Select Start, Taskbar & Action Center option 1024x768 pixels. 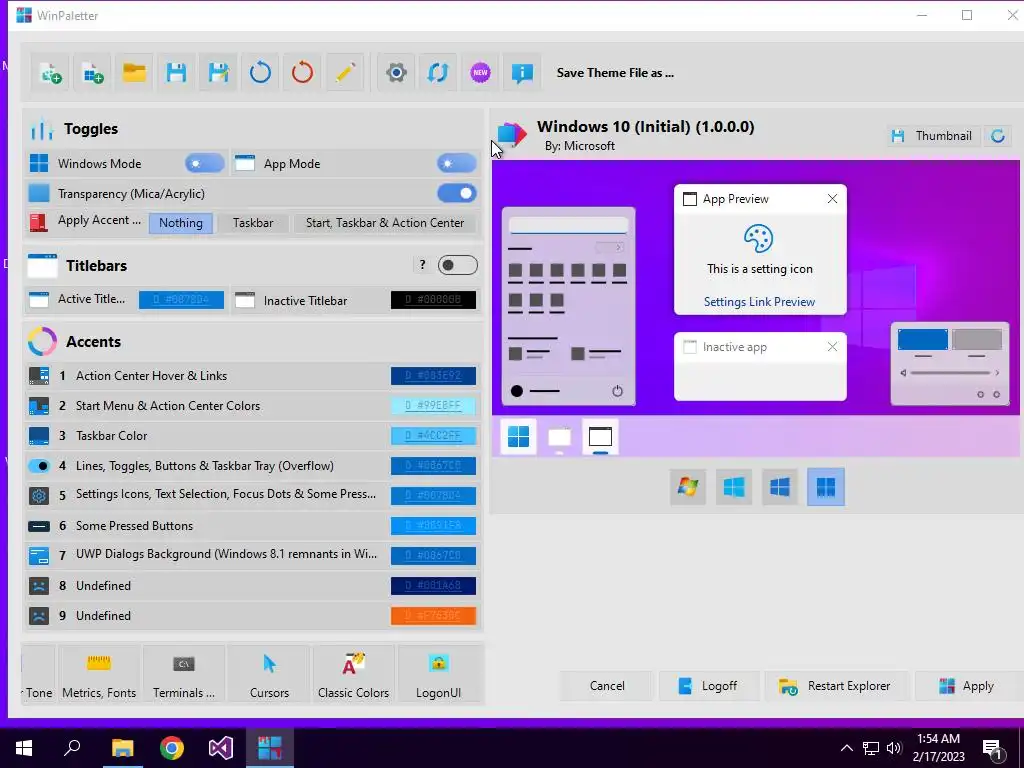coord(385,223)
